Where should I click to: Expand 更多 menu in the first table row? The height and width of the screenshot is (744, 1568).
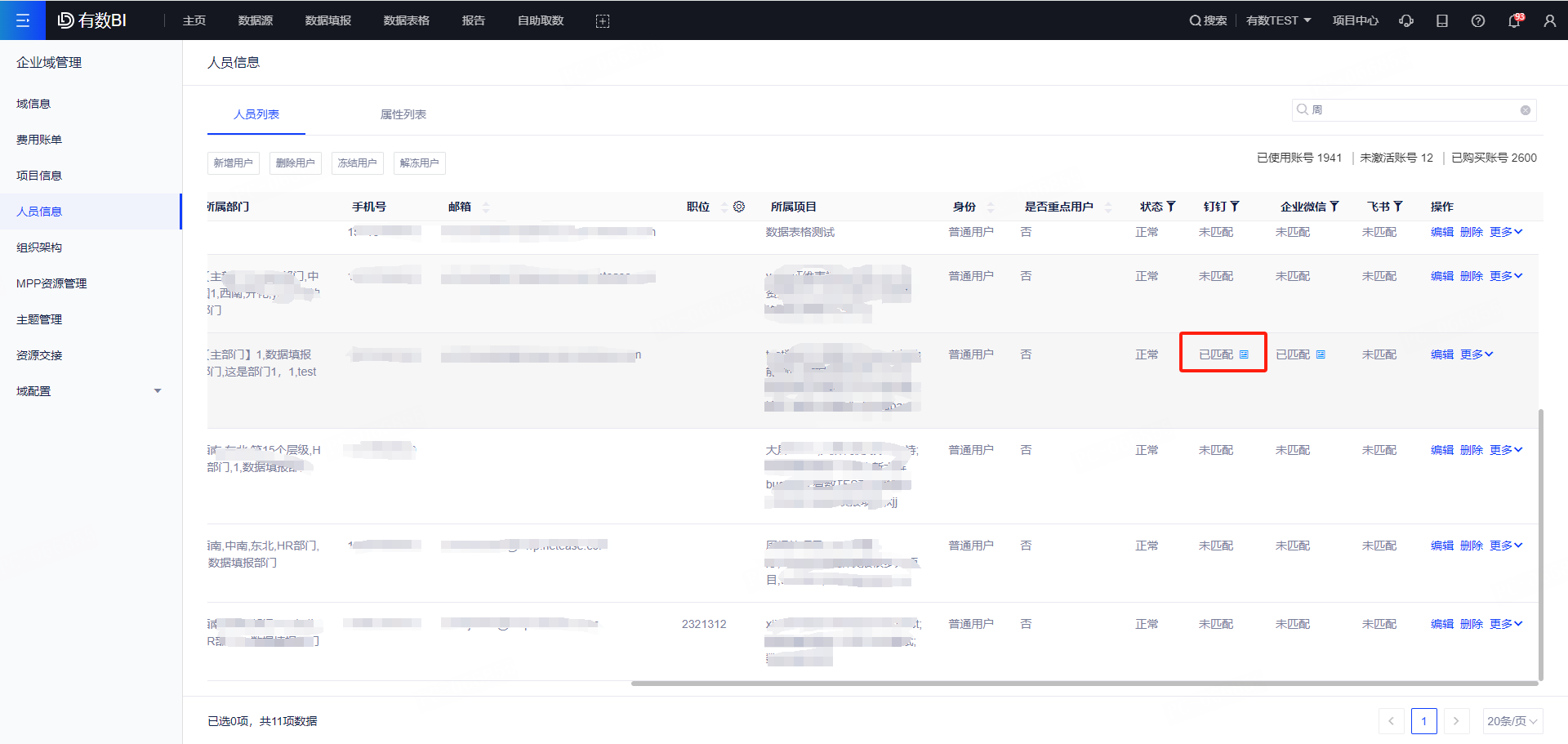point(1506,232)
